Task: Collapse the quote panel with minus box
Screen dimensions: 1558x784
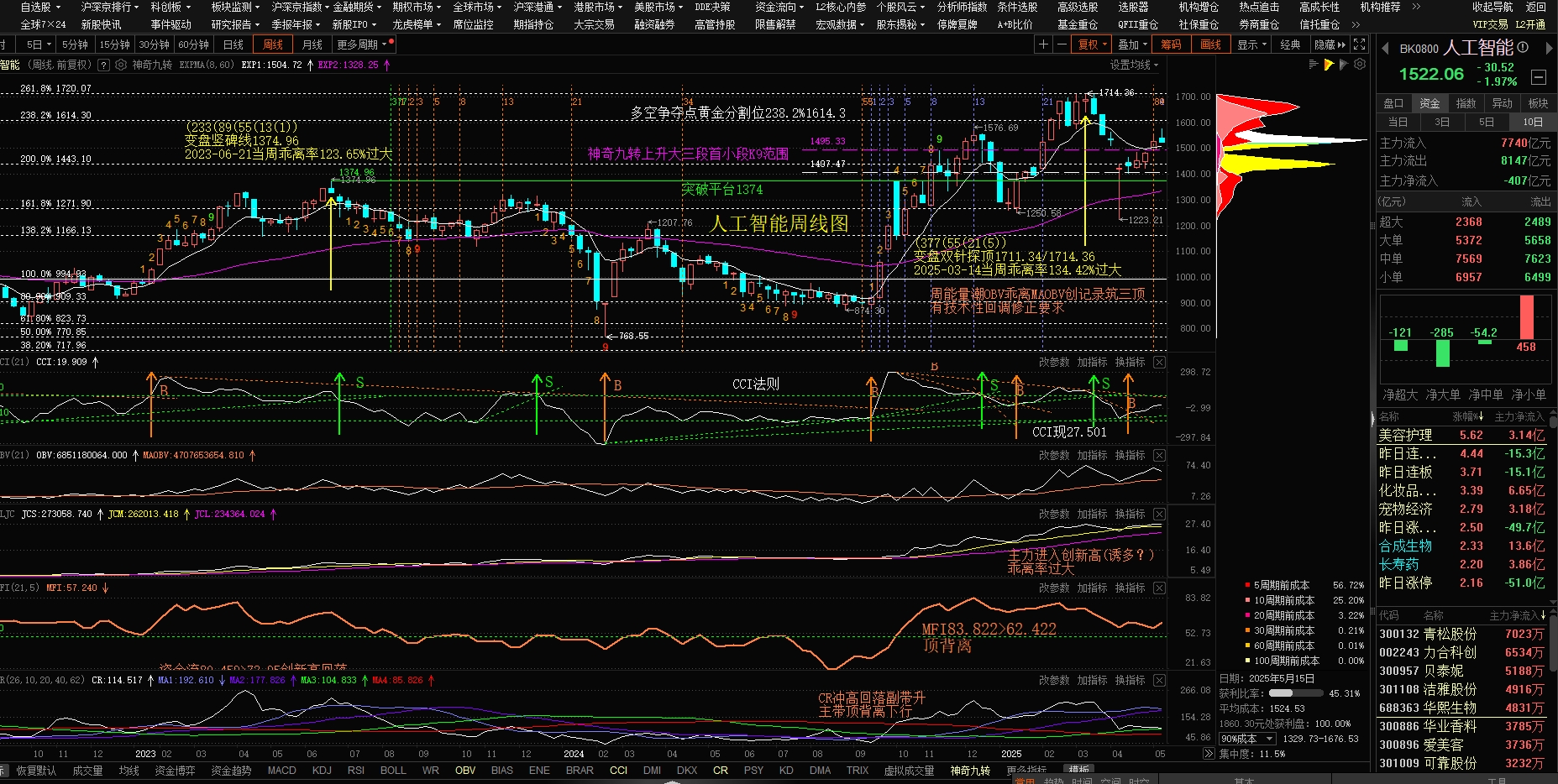Action: (x=1539, y=77)
